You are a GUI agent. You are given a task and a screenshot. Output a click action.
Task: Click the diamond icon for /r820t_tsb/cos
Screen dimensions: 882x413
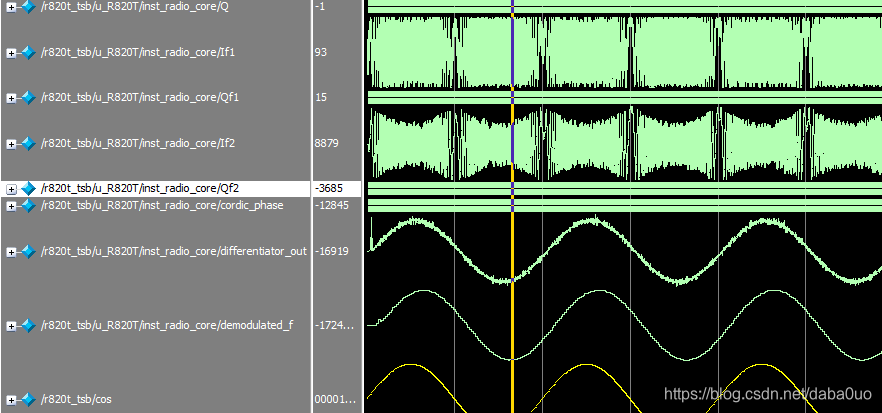28,399
